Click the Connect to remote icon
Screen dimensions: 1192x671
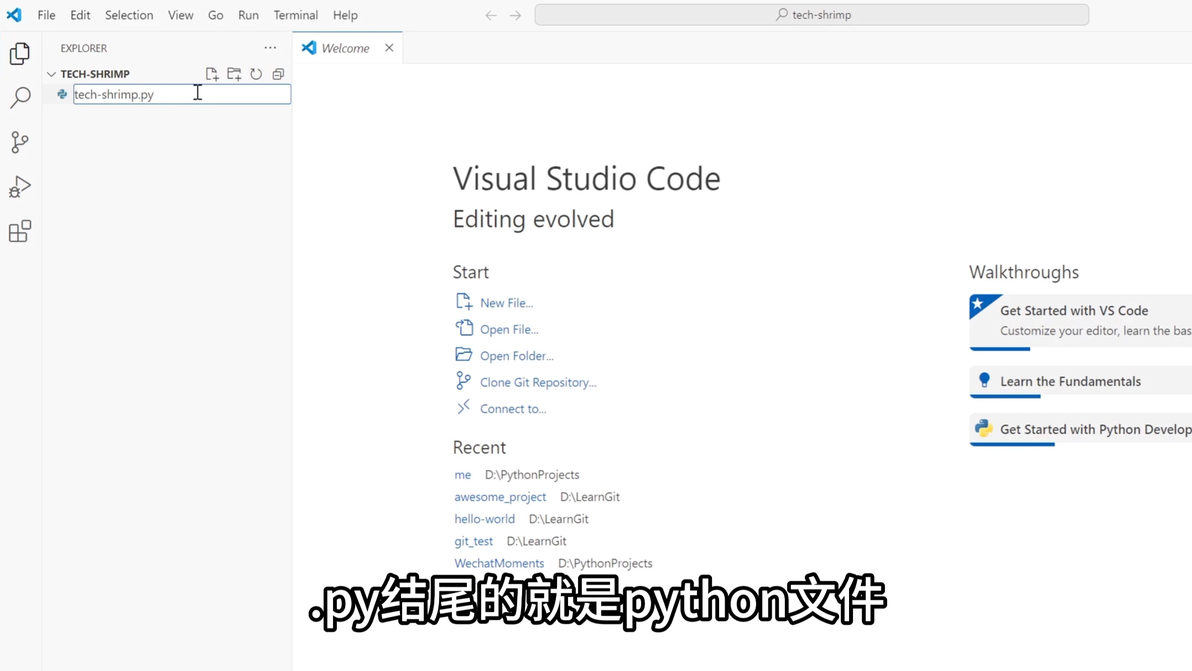[464, 407]
